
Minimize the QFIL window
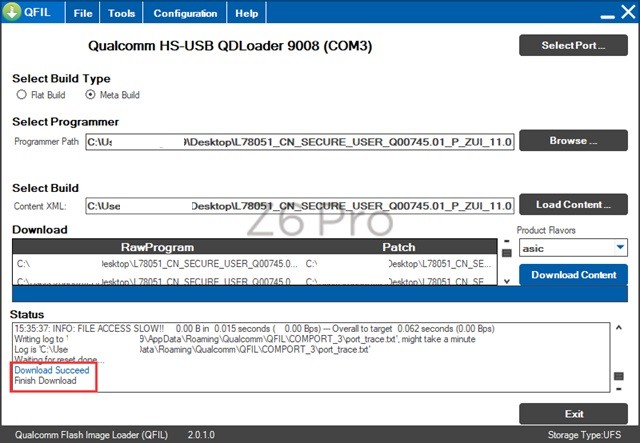tap(607, 16)
